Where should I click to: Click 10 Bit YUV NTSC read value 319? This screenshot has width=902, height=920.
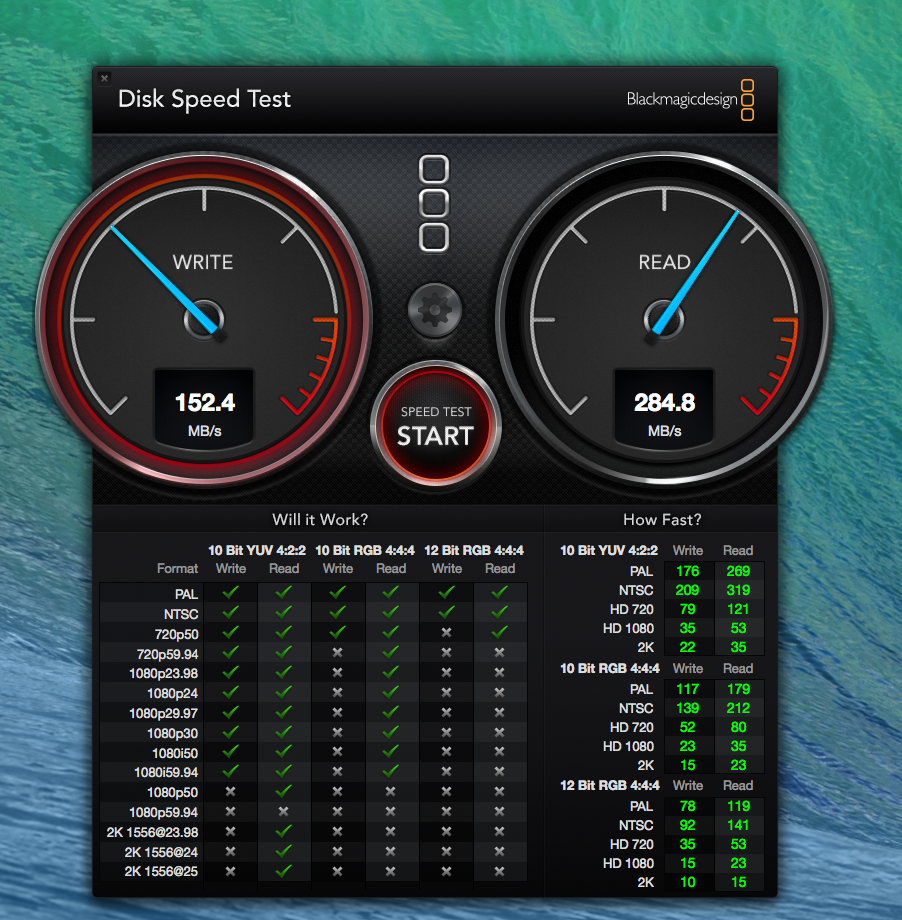click(738, 590)
